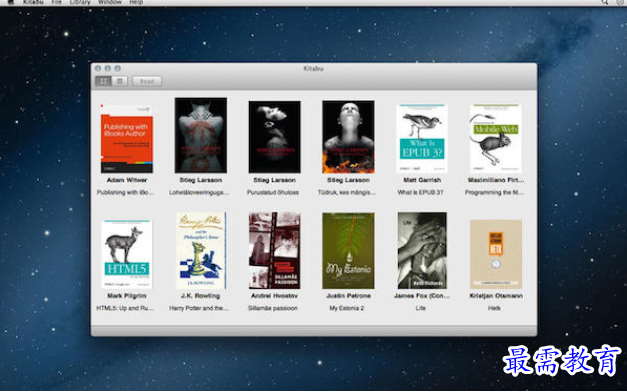Select the Mobile Web book cover
The height and width of the screenshot is (392, 627).
[x=496, y=138]
